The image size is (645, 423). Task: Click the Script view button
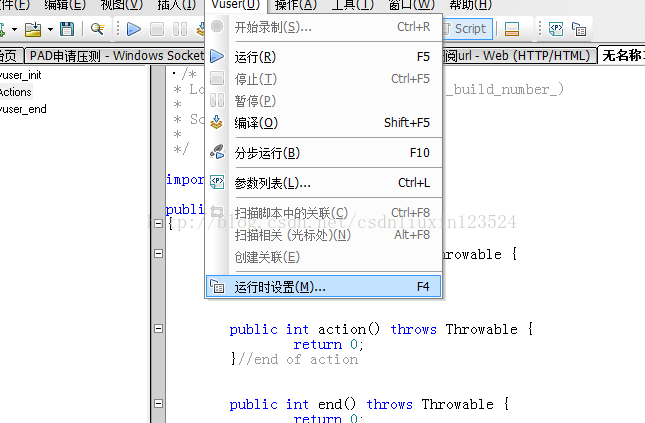[x=466, y=29]
